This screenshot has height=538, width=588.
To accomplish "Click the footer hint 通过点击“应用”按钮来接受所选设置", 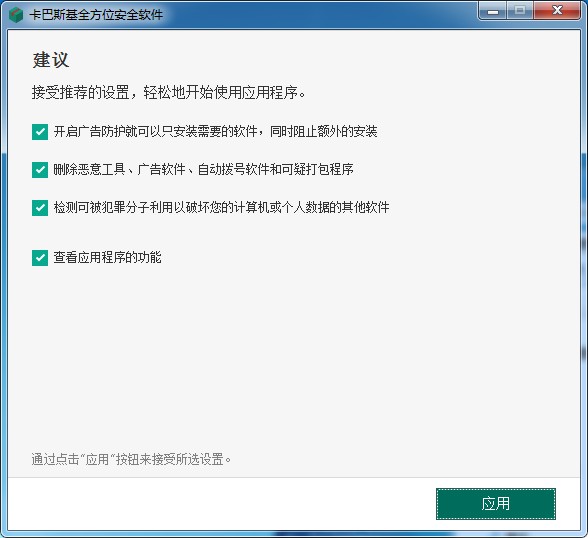I will tap(131, 459).
